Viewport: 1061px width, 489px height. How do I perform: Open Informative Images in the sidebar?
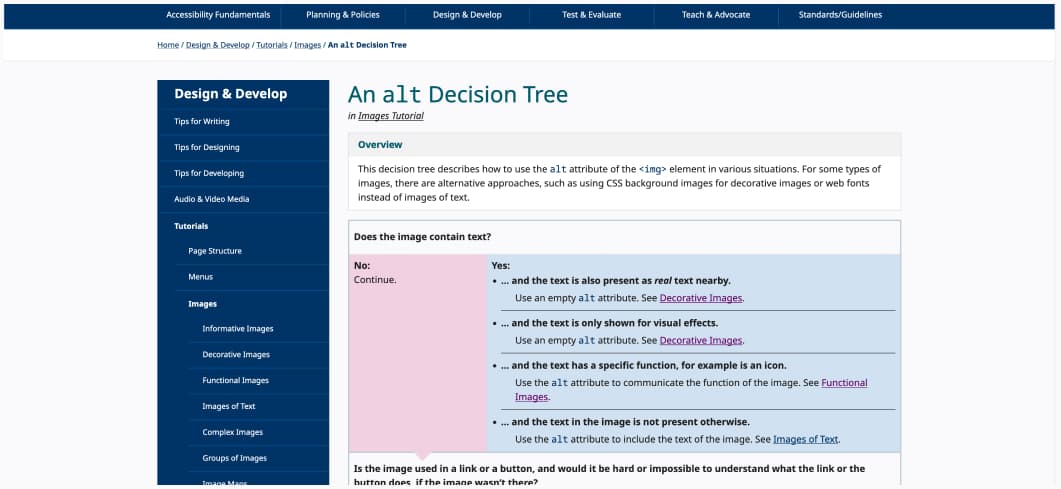tap(237, 329)
